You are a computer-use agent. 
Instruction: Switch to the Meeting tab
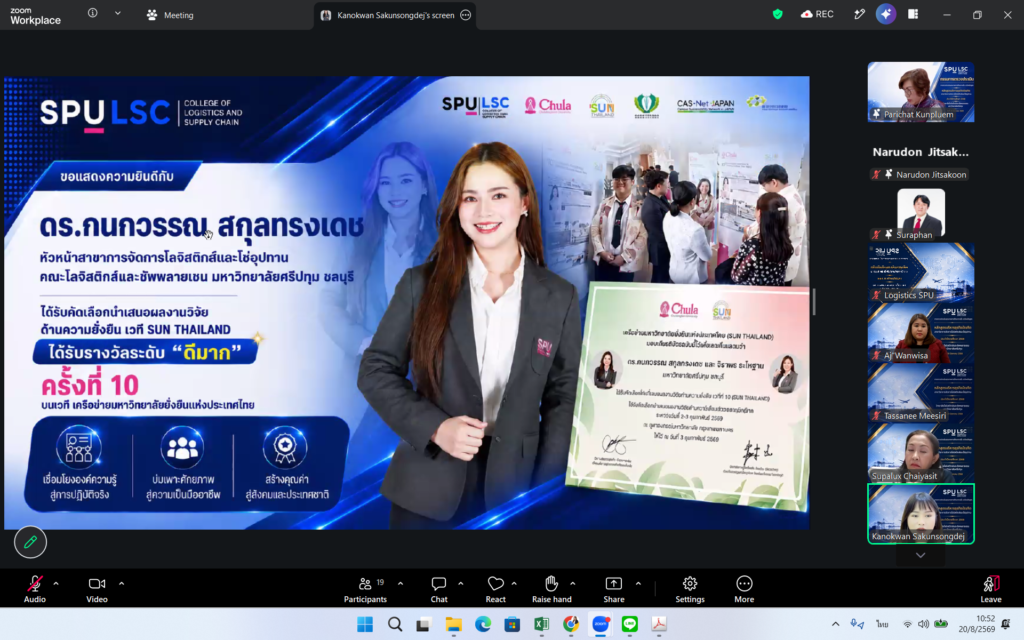click(170, 15)
